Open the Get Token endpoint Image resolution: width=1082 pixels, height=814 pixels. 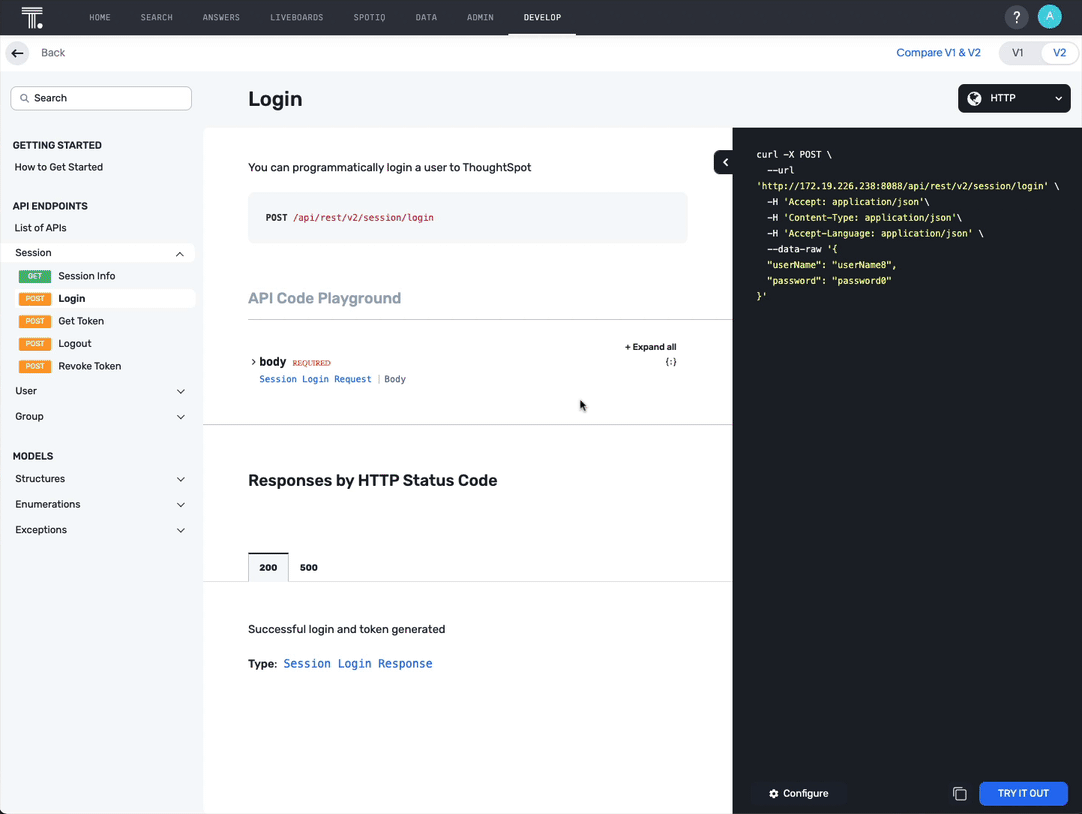click(81, 321)
